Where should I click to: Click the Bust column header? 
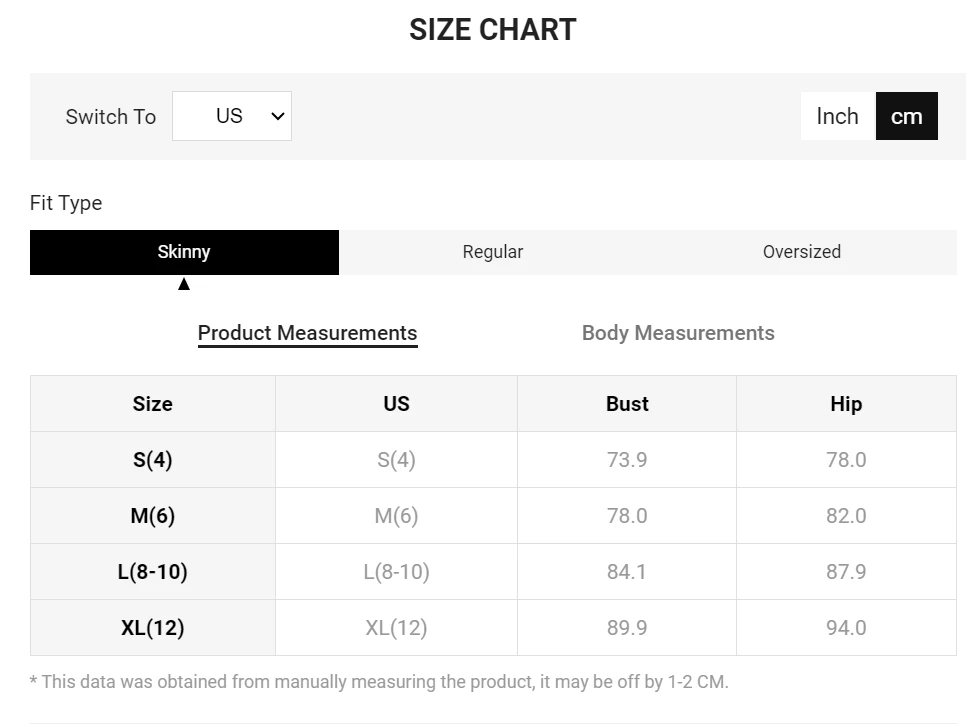click(627, 404)
